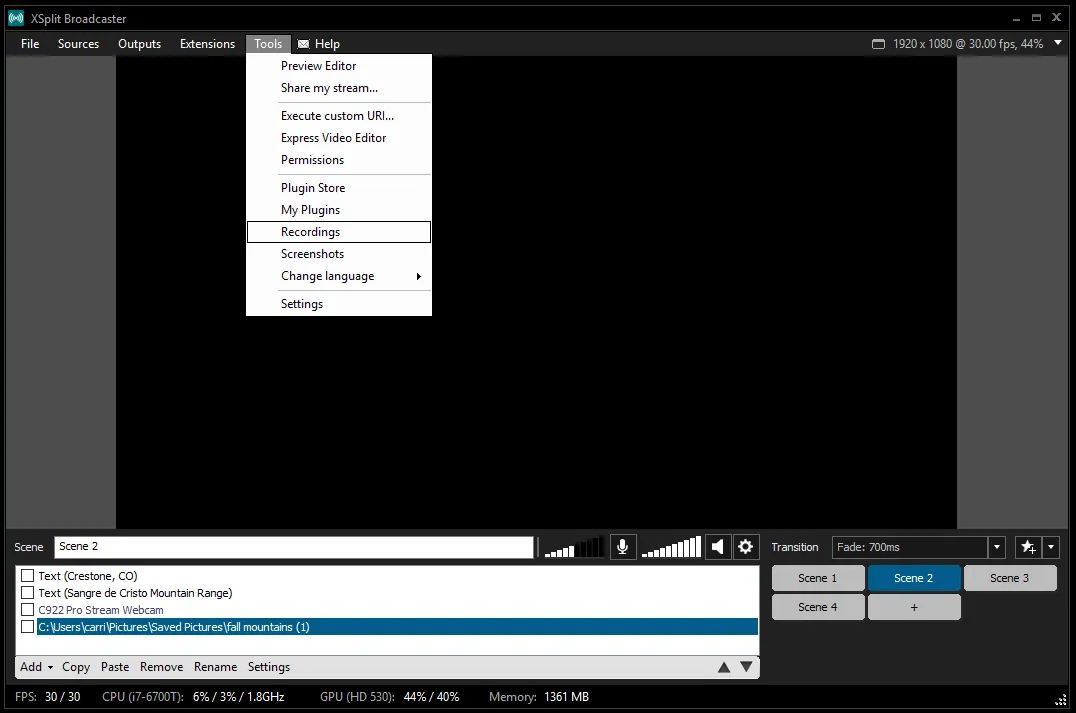Screen dimensions: 1076x713
Task: Open the Add source dropdown
Action: click(x=36, y=667)
